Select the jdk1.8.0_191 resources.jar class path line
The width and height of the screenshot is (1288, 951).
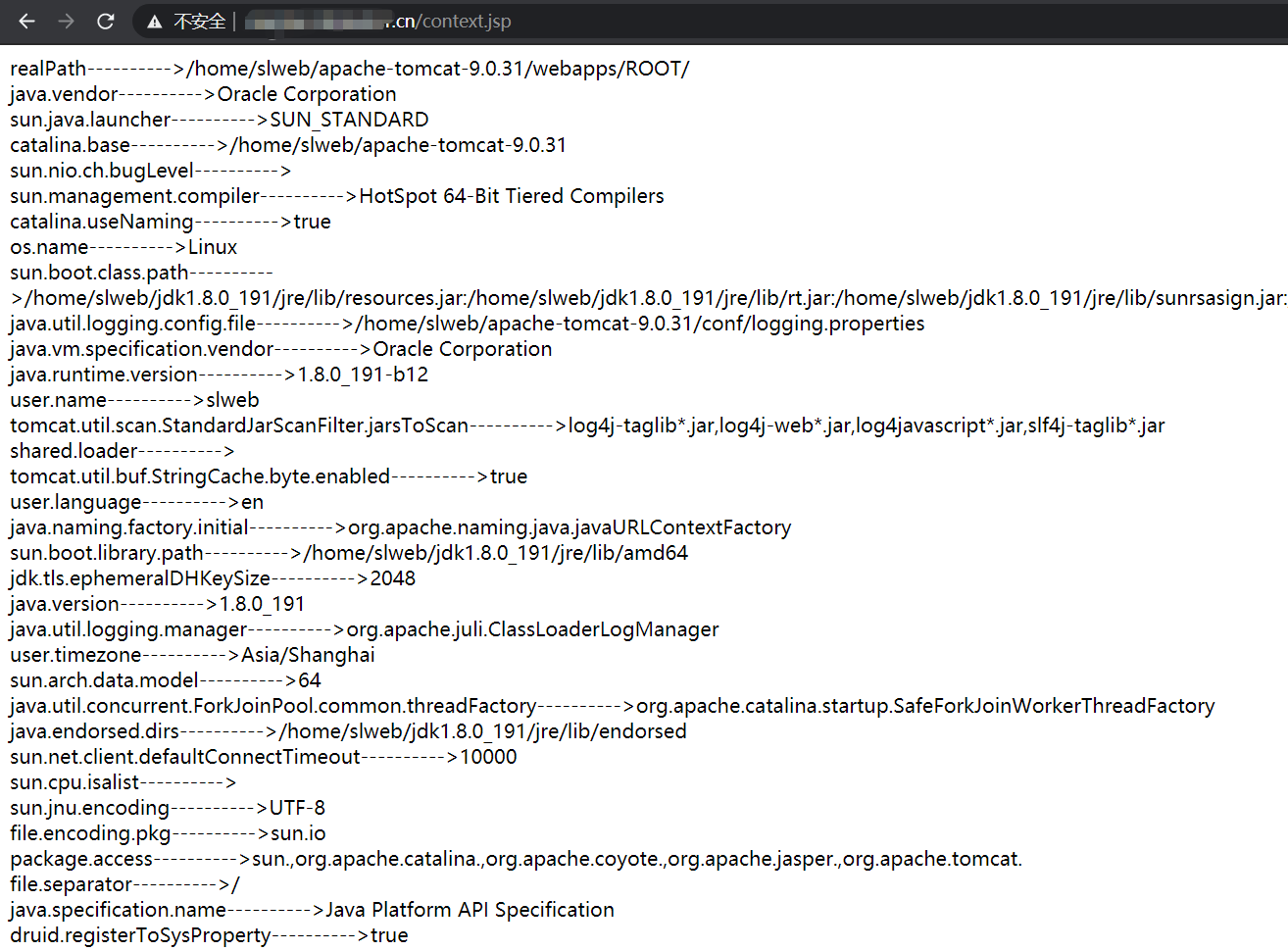click(x=649, y=298)
